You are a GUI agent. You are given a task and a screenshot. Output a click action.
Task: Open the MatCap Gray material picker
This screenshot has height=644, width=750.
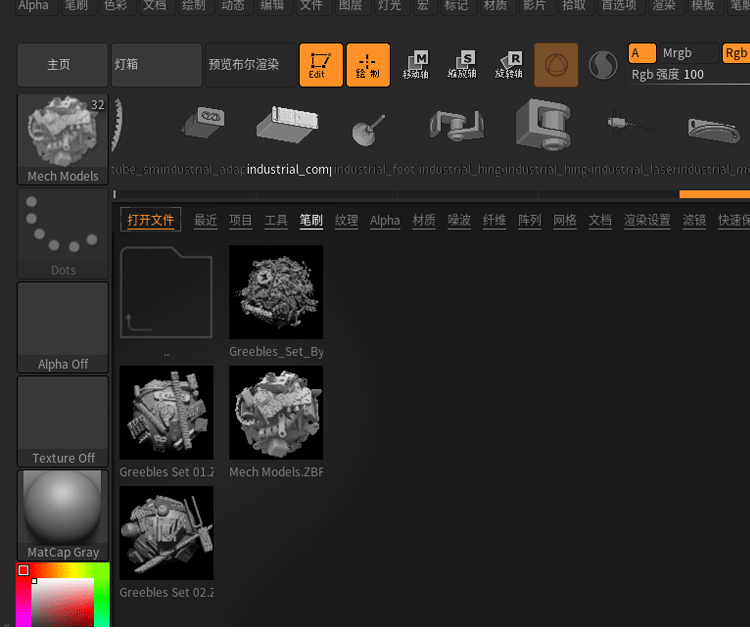click(63, 514)
